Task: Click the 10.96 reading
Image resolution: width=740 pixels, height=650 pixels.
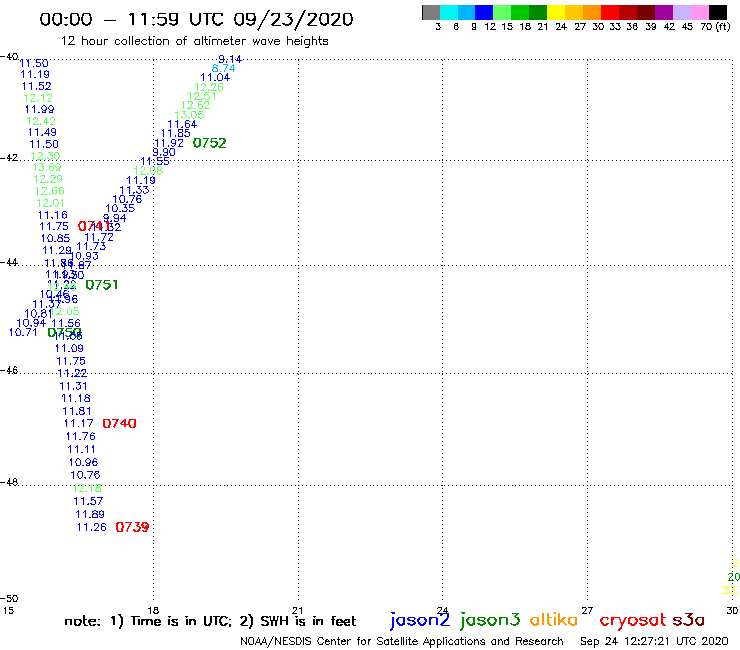Action: 84,462
